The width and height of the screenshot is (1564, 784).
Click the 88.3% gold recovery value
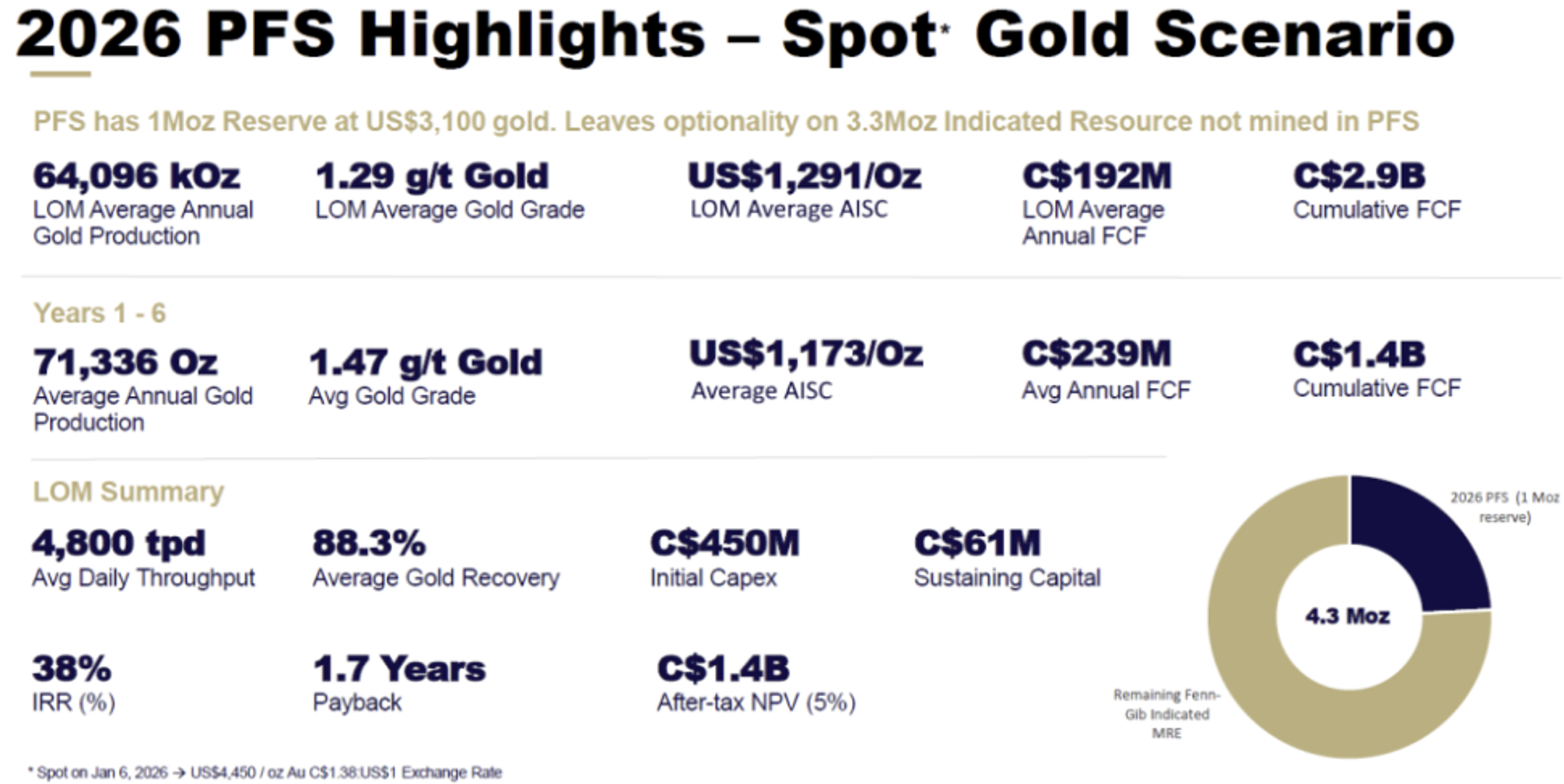[369, 543]
